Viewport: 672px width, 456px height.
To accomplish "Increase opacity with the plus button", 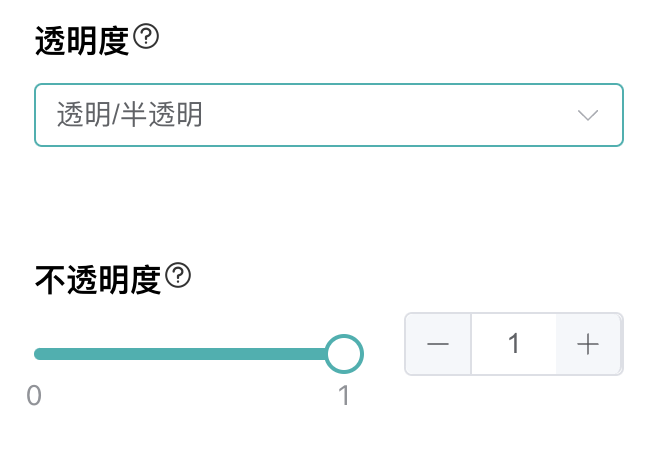I will pyautogui.click(x=588, y=344).
